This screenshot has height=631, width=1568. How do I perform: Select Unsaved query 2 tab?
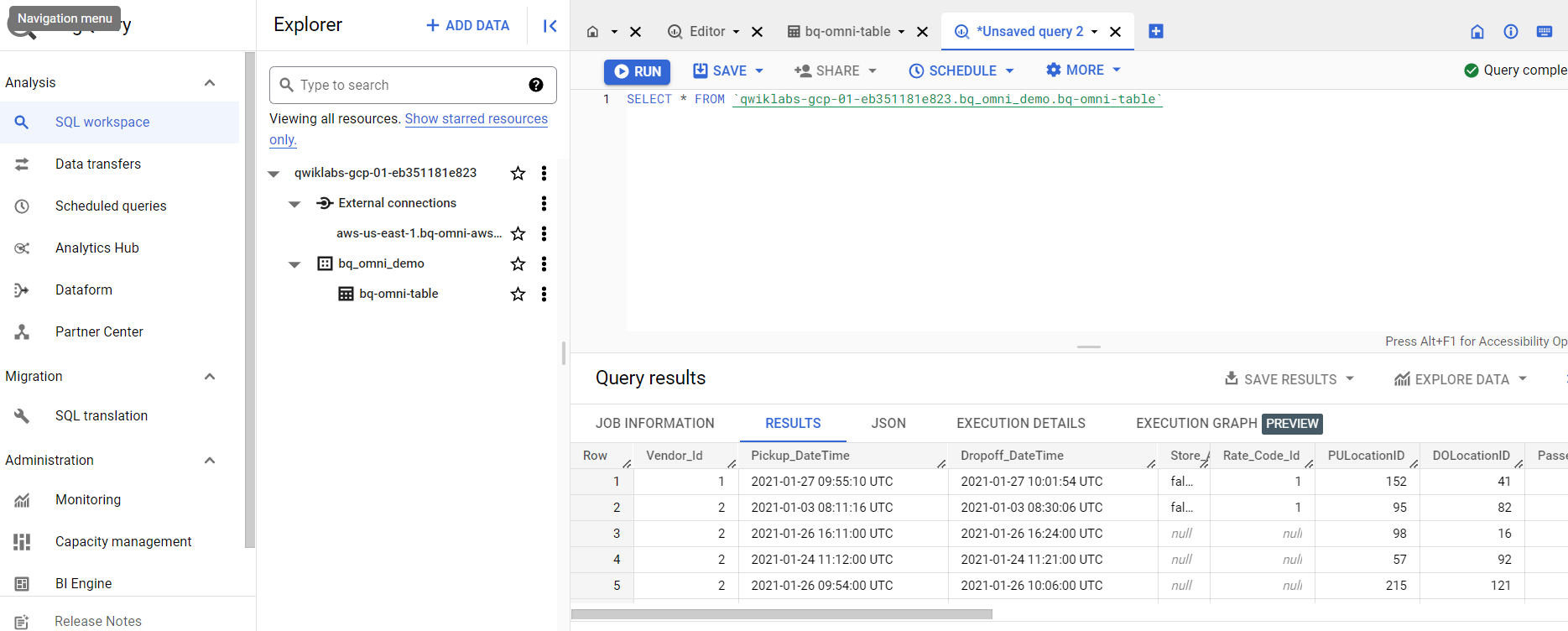(1019, 32)
